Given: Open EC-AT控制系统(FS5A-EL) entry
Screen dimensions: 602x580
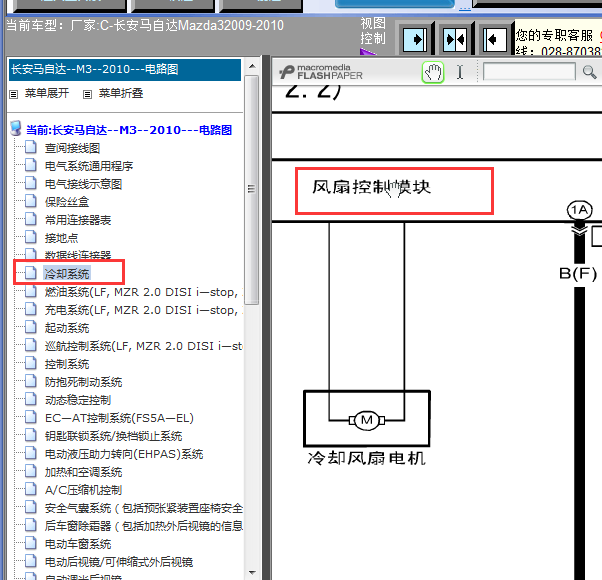Looking at the screenshot, I should point(119,418).
